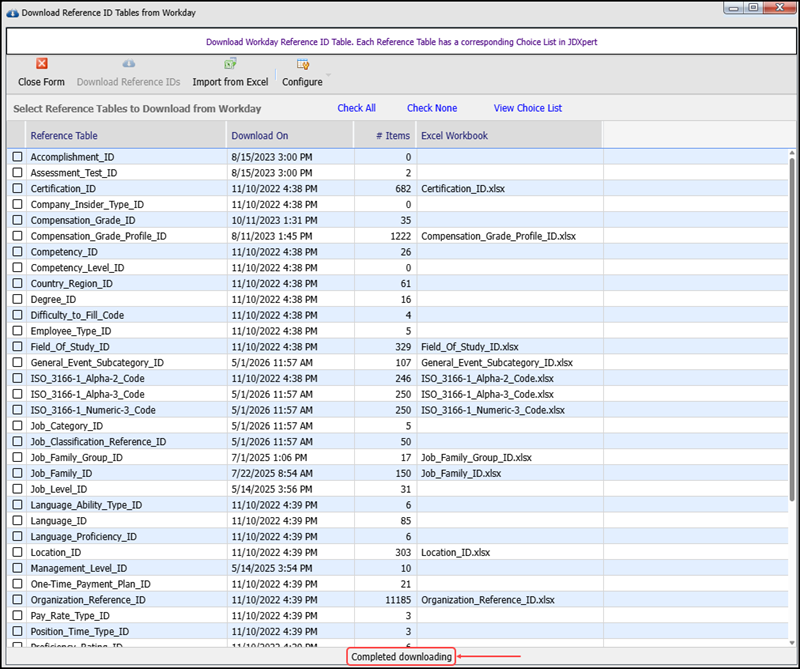
Task: Sort by the # Items column header
Action: (385, 136)
